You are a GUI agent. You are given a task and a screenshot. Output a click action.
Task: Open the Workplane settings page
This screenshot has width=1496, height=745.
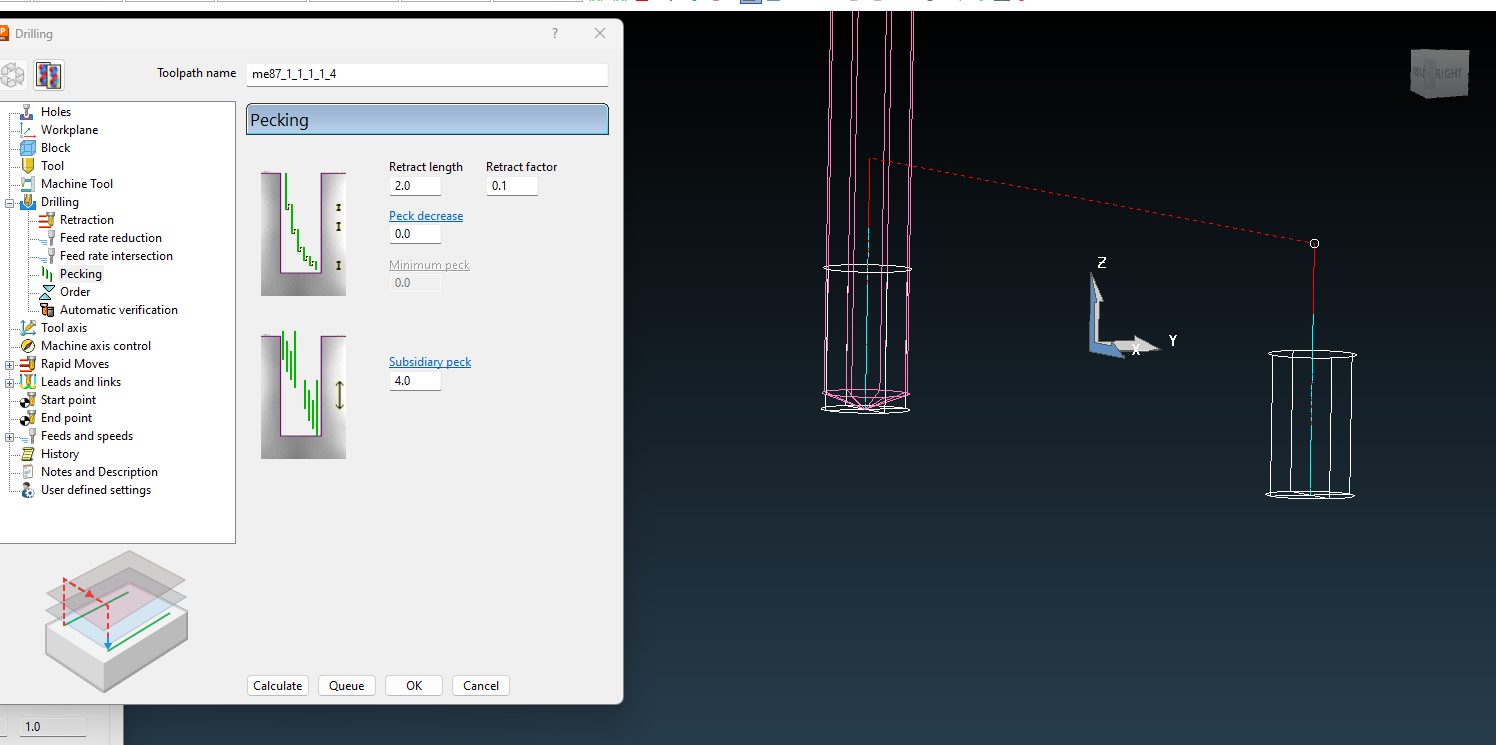pos(69,130)
